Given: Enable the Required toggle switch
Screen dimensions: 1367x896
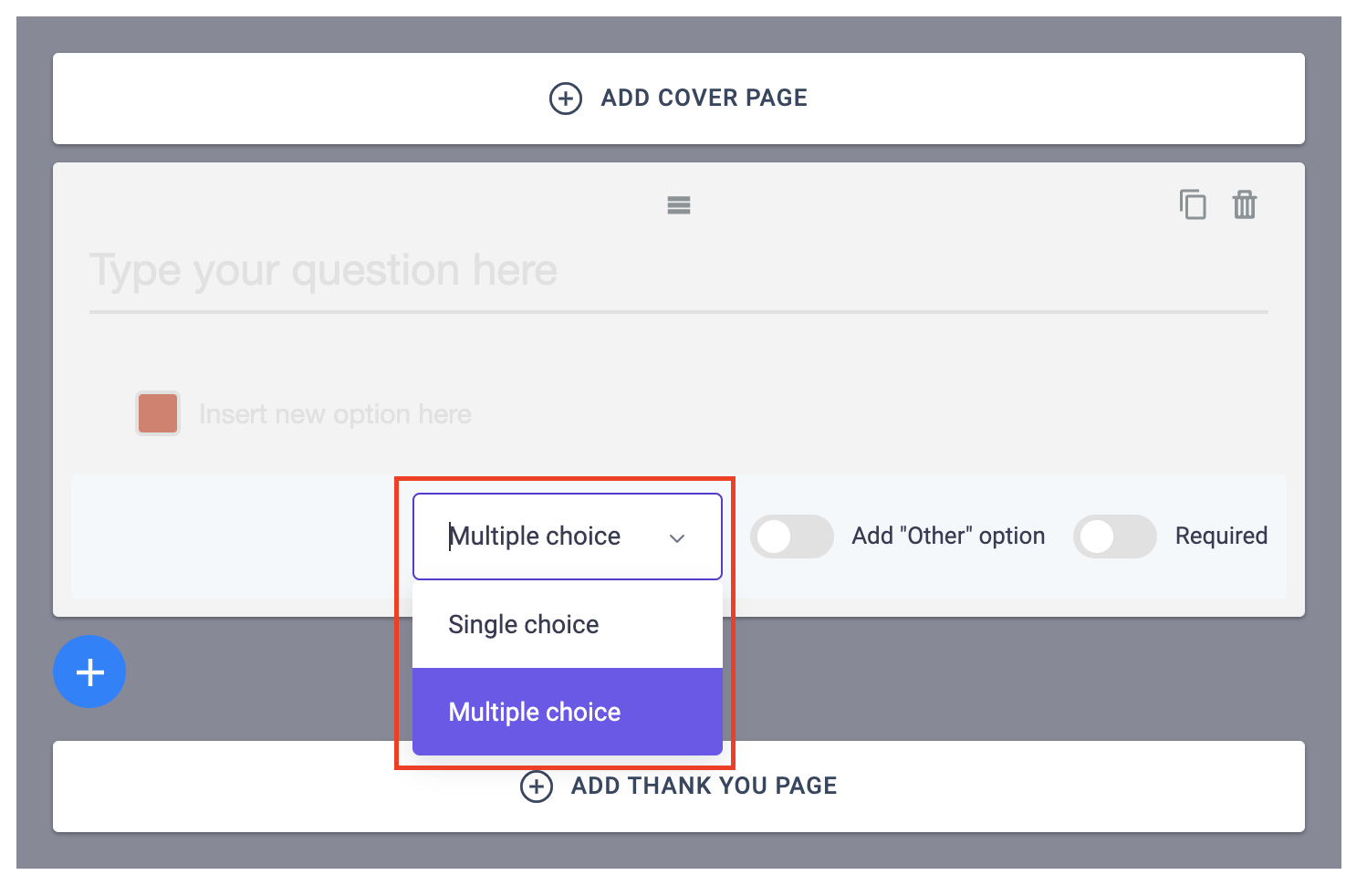Looking at the screenshot, I should 1115,537.
